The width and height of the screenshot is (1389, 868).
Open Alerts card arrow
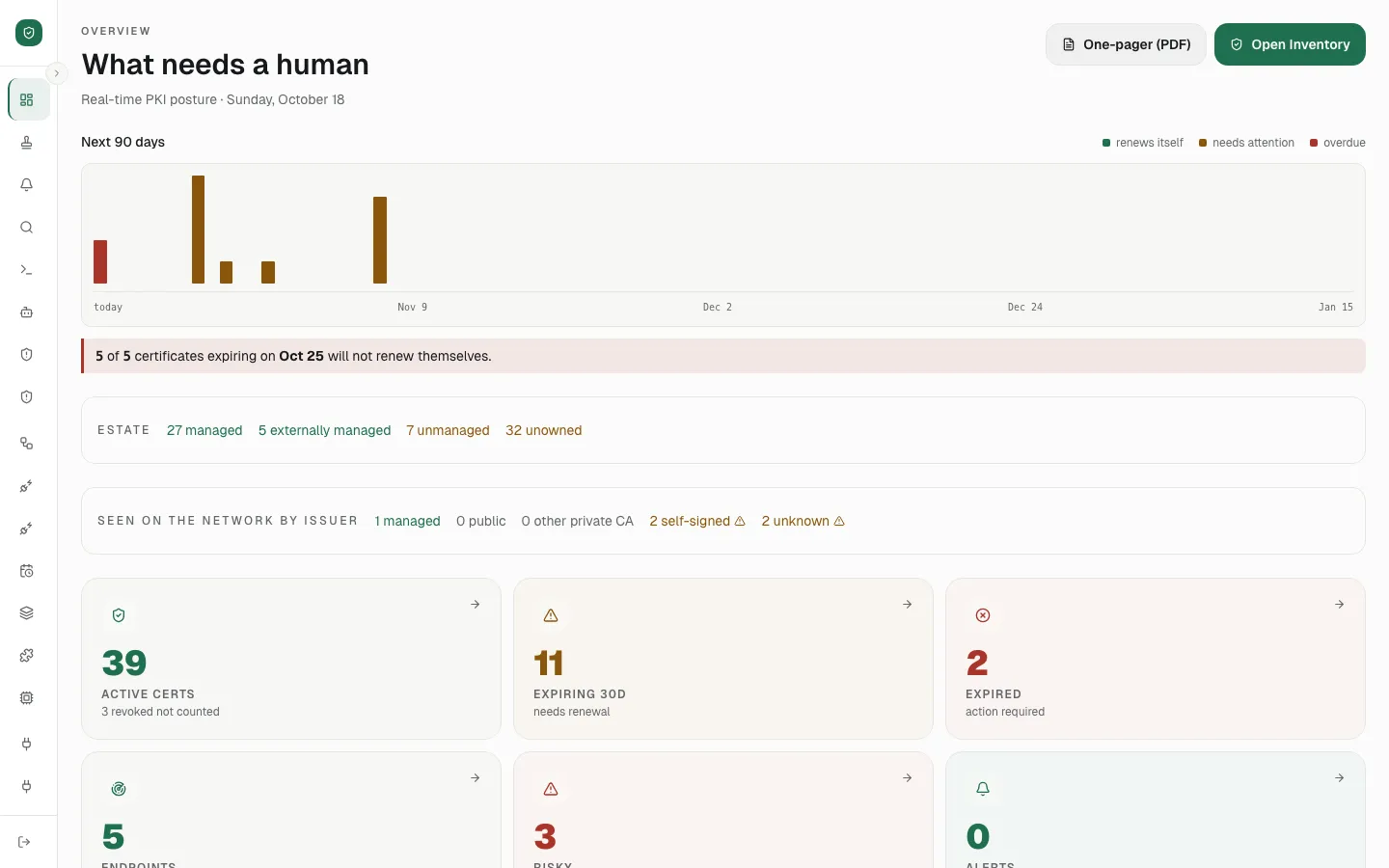[1340, 778]
